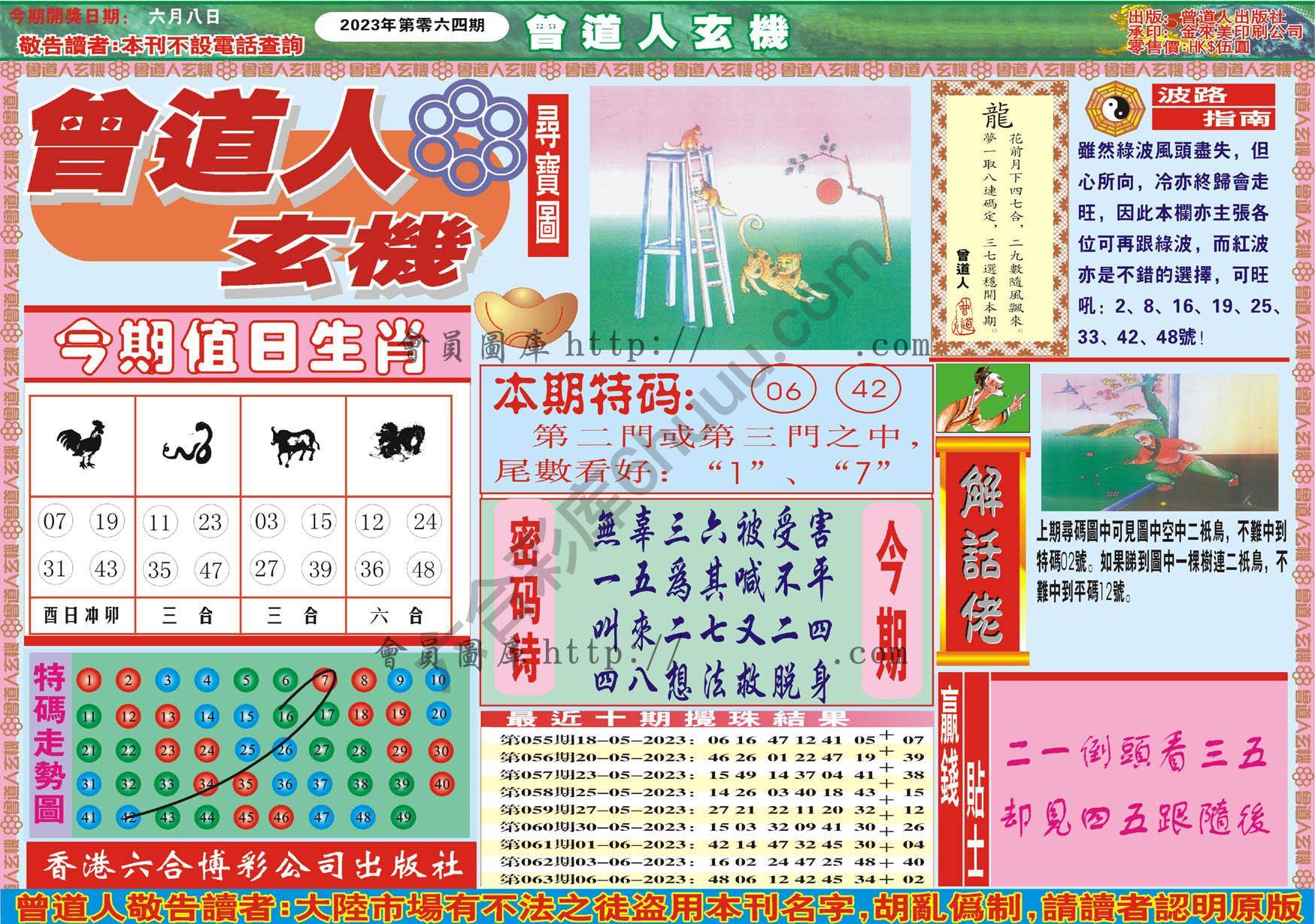Image resolution: width=1315 pixels, height=924 pixels.
Task: Click blue ball 10 in trend chart
Action: click(x=438, y=680)
